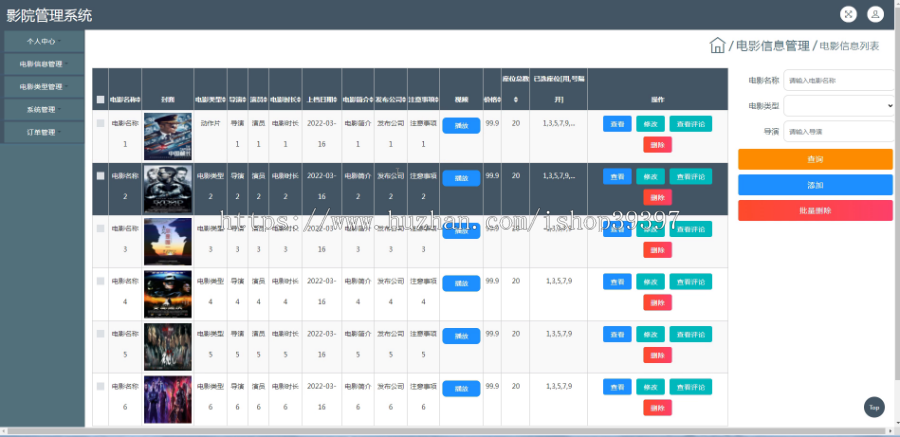Click 查看 for 电影名称6 row
This screenshot has height=437, width=900.
tap(617, 387)
